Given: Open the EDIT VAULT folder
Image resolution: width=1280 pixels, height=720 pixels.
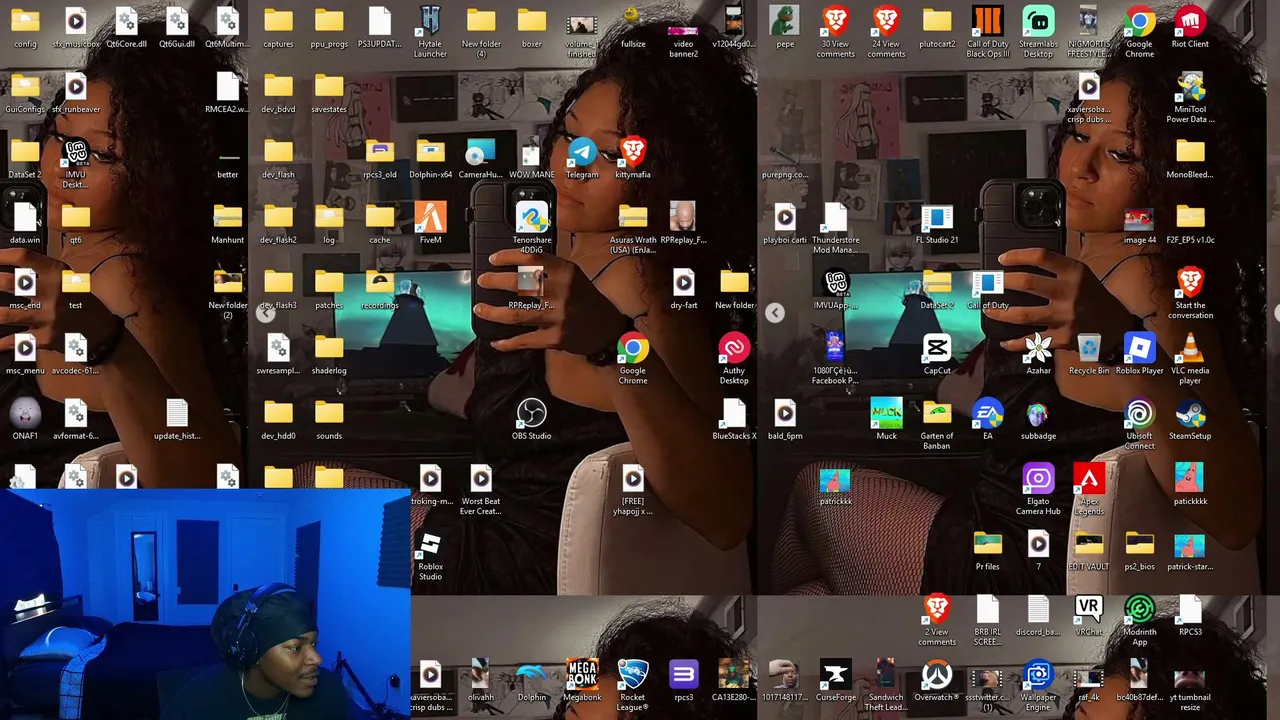Looking at the screenshot, I should 1089,550.
